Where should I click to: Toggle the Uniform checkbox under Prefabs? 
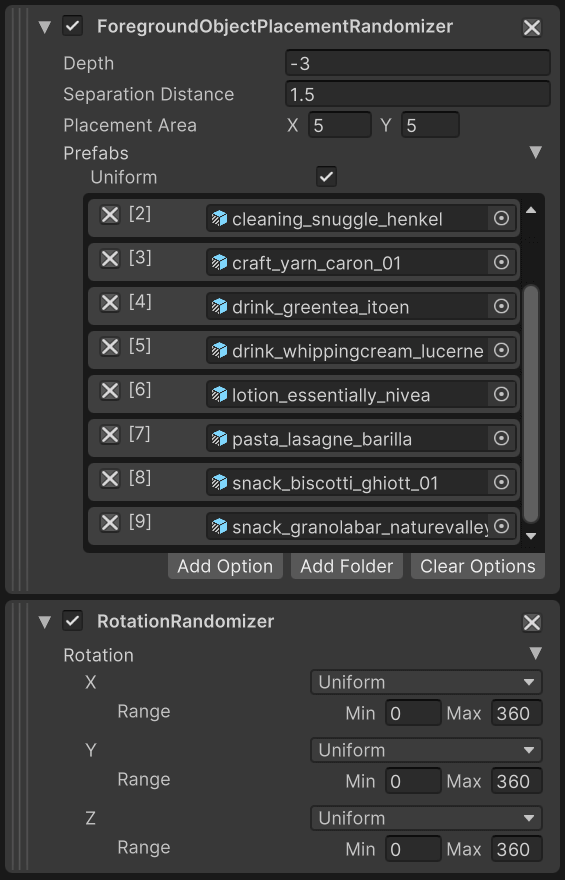pyautogui.click(x=326, y=177)
